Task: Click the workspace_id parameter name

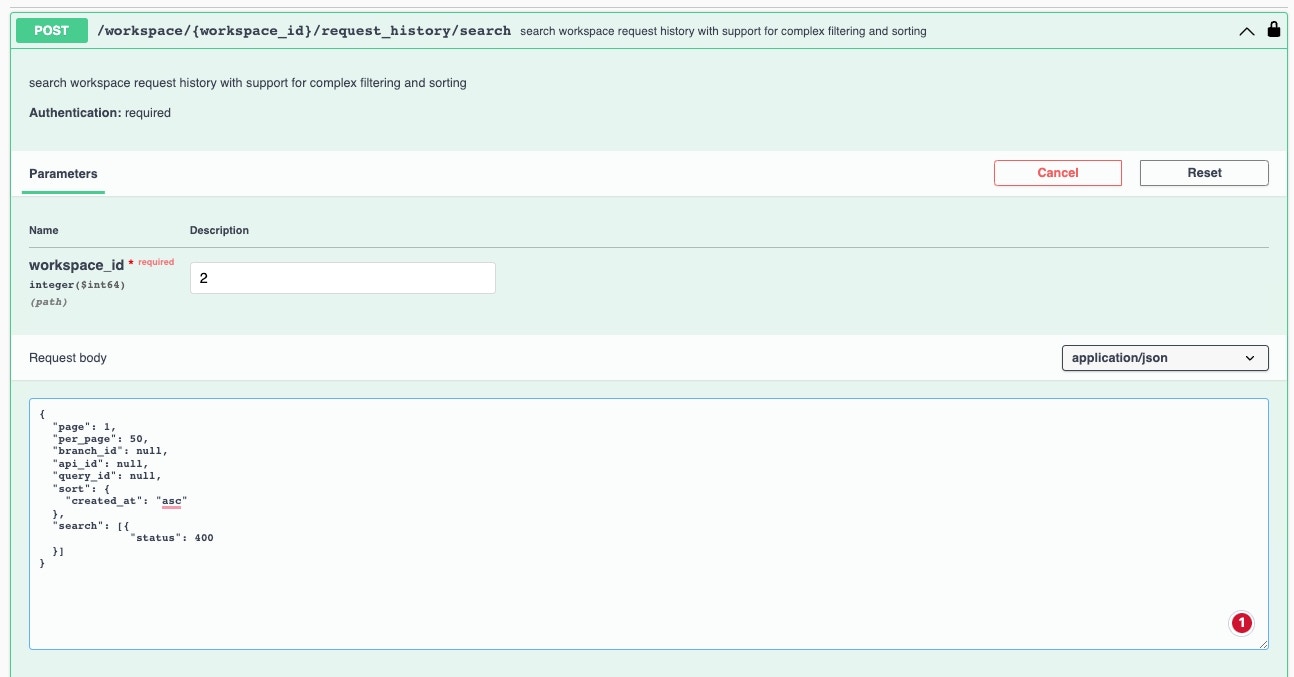Action: click(x=76, y=265)
